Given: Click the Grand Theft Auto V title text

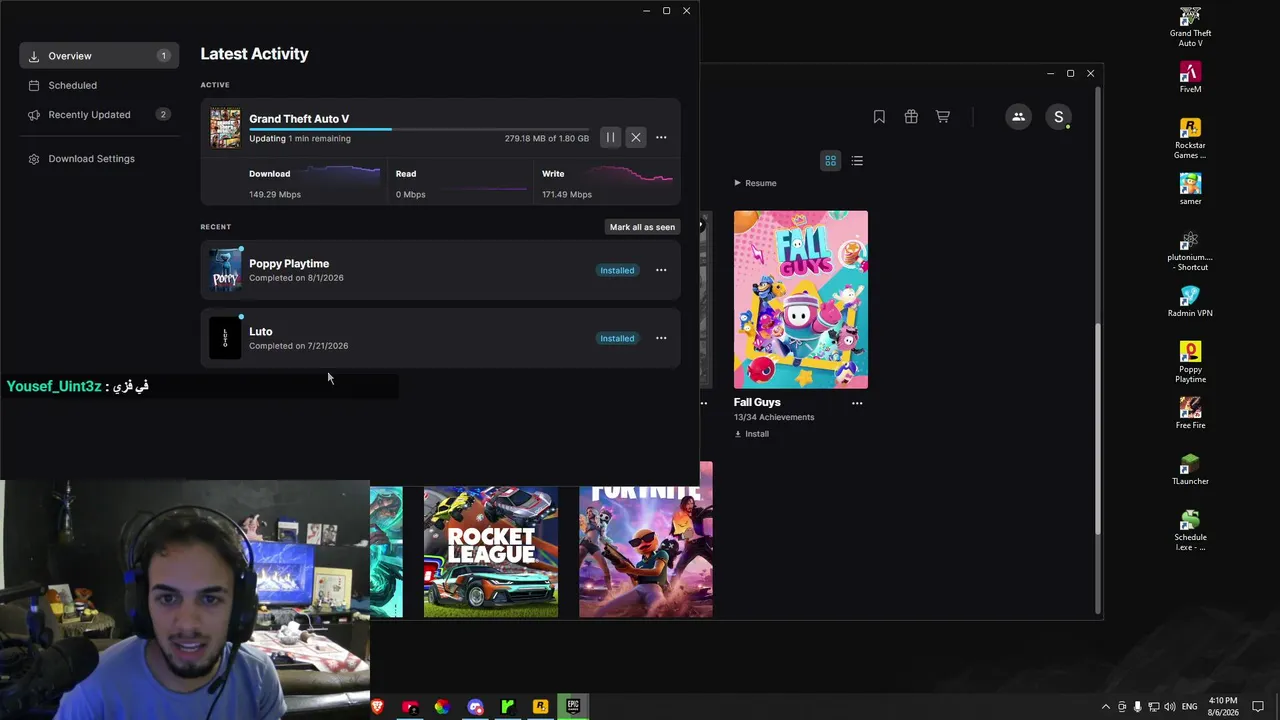Looking at the screenshot, I should [299, 119].
